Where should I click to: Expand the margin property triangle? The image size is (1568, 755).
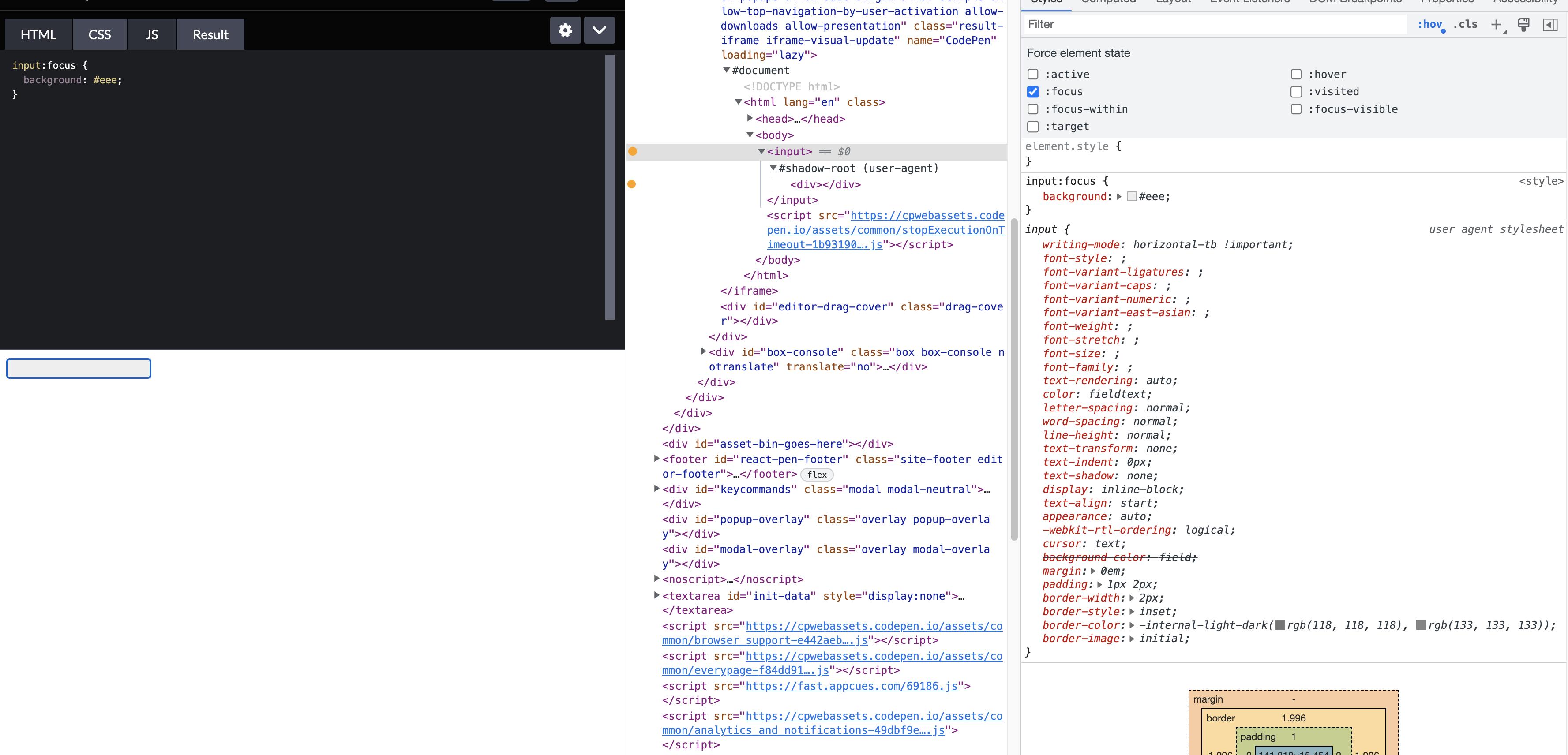tap(1093, 571)
